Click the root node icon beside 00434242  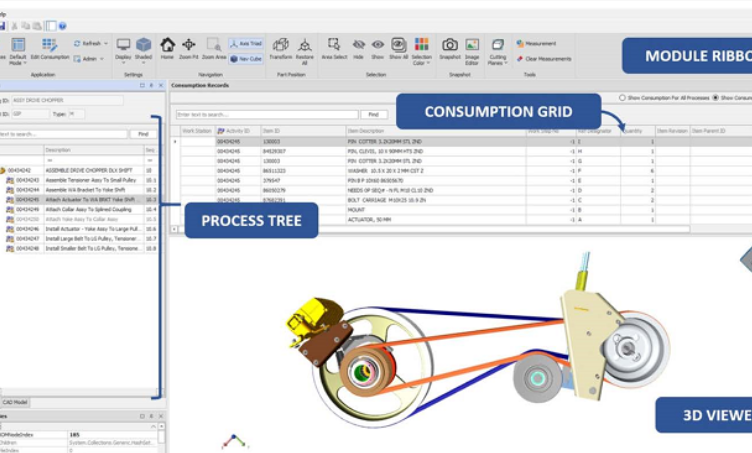coord(2,171)
